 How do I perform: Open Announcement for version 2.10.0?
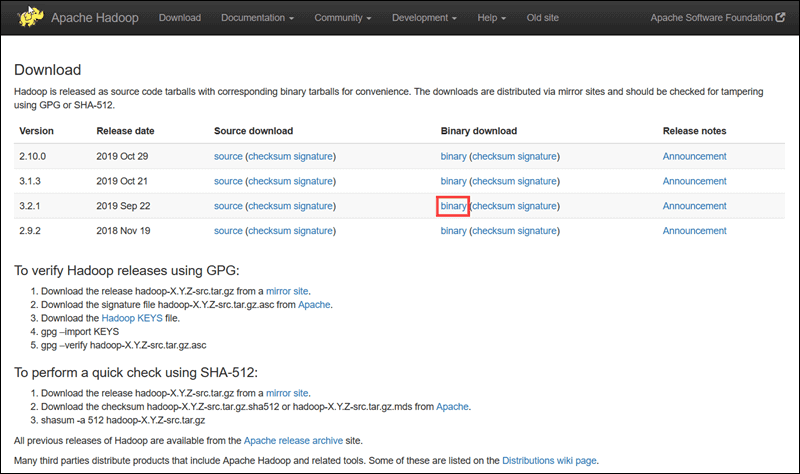(694, 157)
